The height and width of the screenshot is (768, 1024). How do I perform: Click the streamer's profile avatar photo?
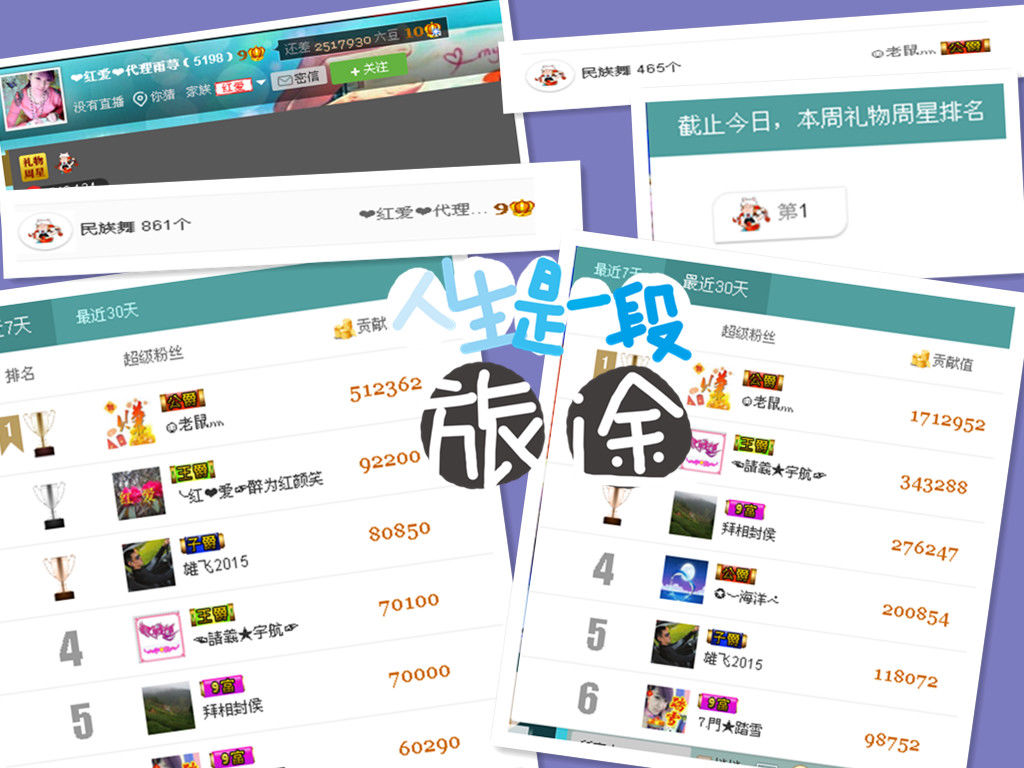point(35,100)
